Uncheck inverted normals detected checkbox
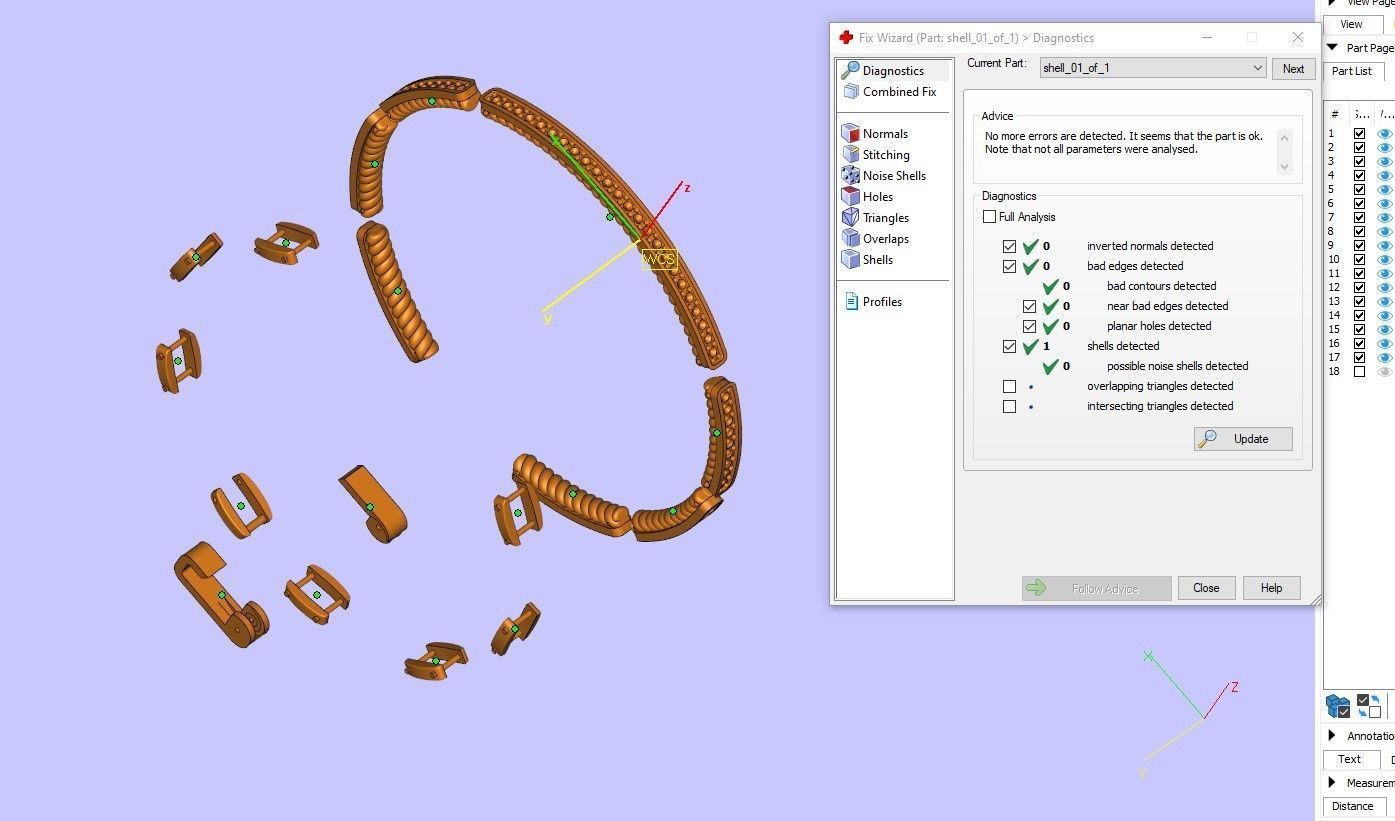 1009,246
